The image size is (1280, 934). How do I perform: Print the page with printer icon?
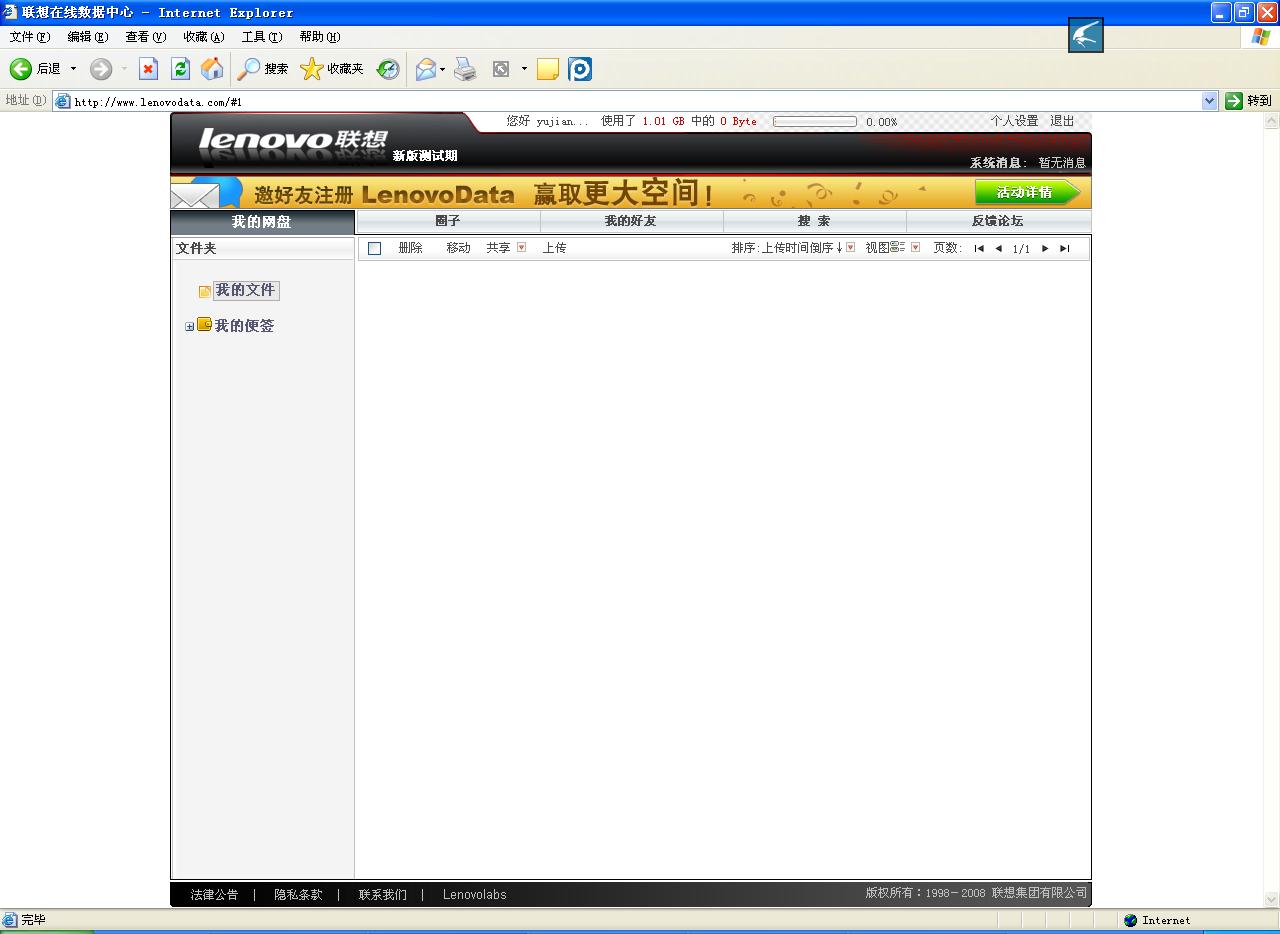pyautogui.click(x=465, y=69)
